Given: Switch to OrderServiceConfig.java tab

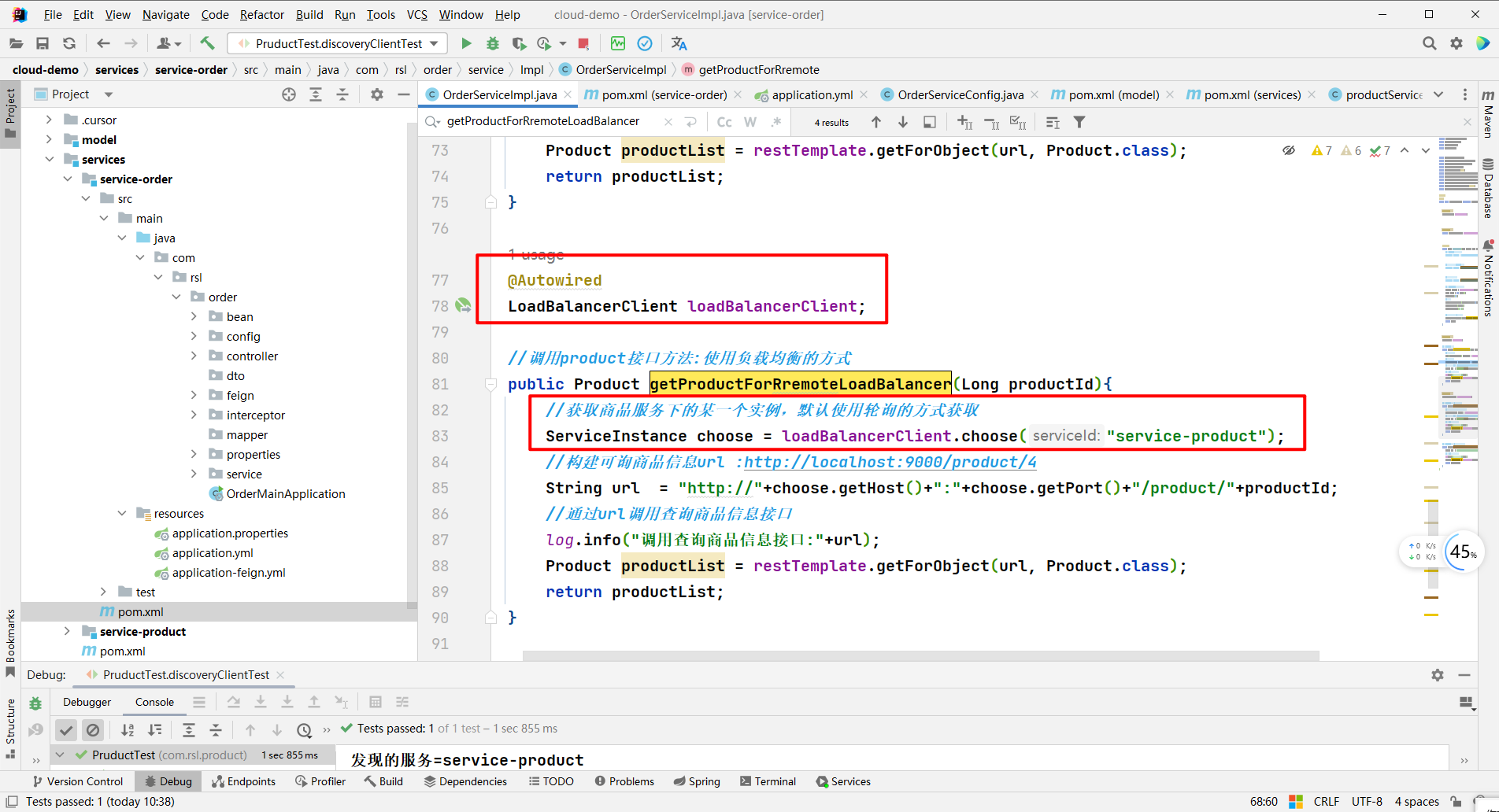Looking at the screenshot, I should pyautogui.click(x=960, y=94).
